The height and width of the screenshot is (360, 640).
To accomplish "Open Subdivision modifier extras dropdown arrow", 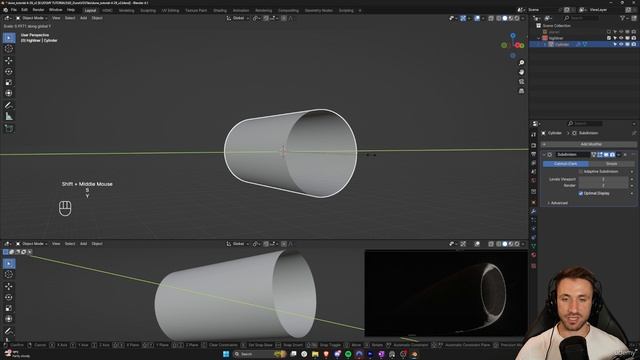I will pos(619,155).
